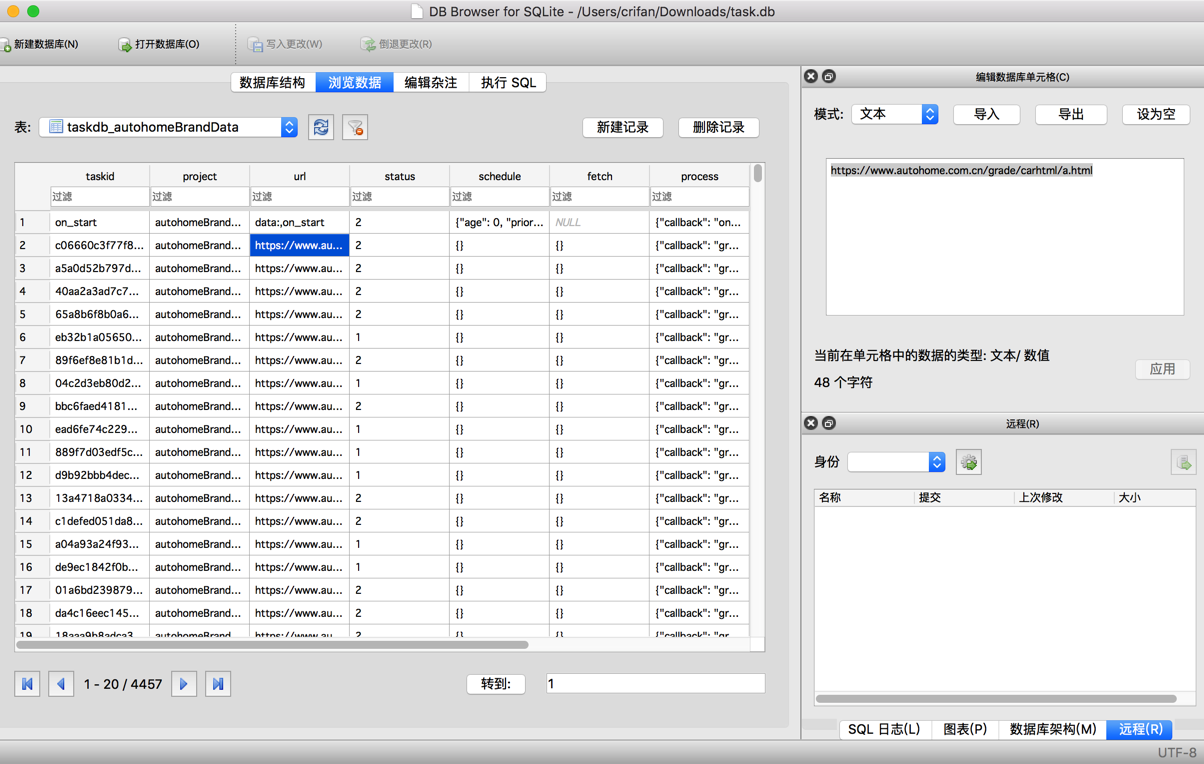The image size is (1204, 764).
Task: Open SQL Log bottom tab
Action: coord(884,729)
